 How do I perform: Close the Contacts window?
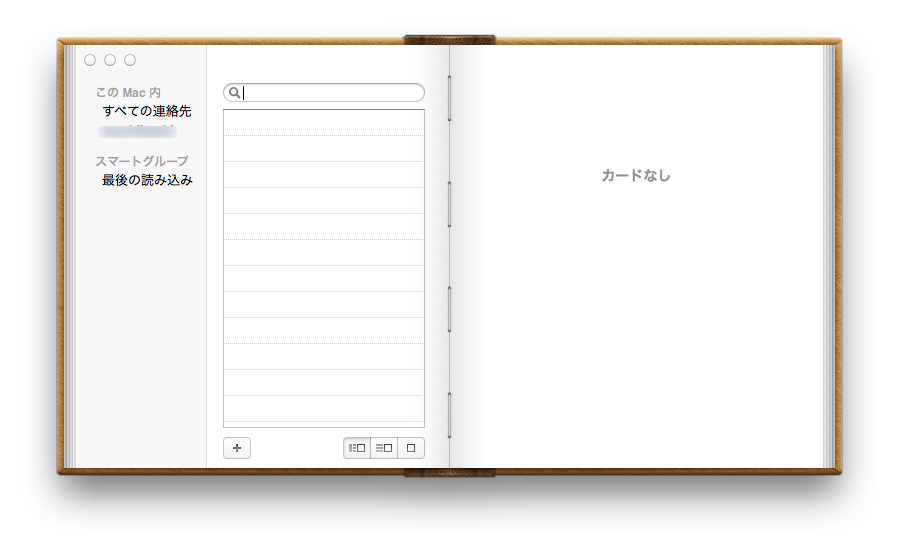point(90,60)
